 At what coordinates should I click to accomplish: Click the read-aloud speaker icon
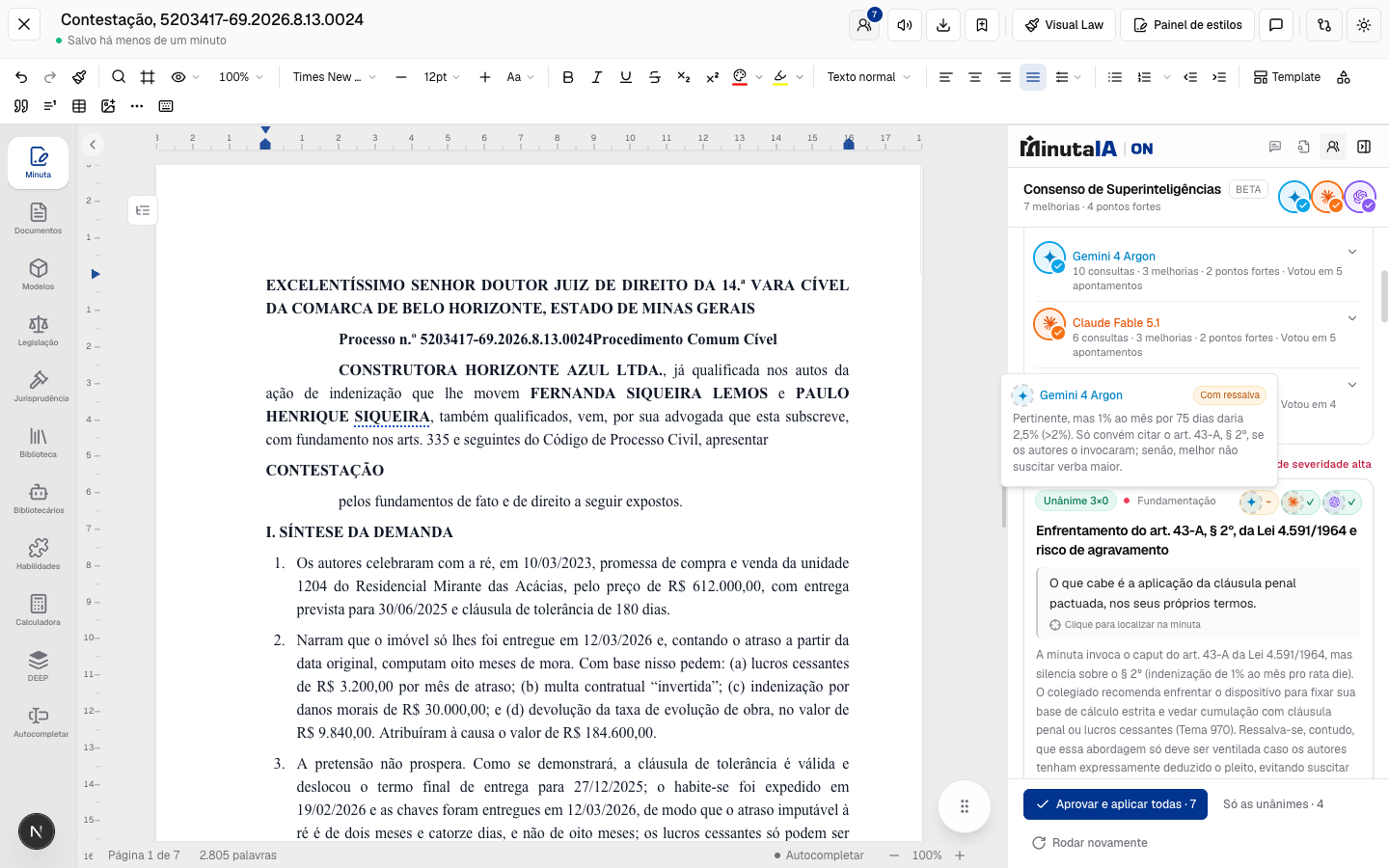click(x=905, y=25)
